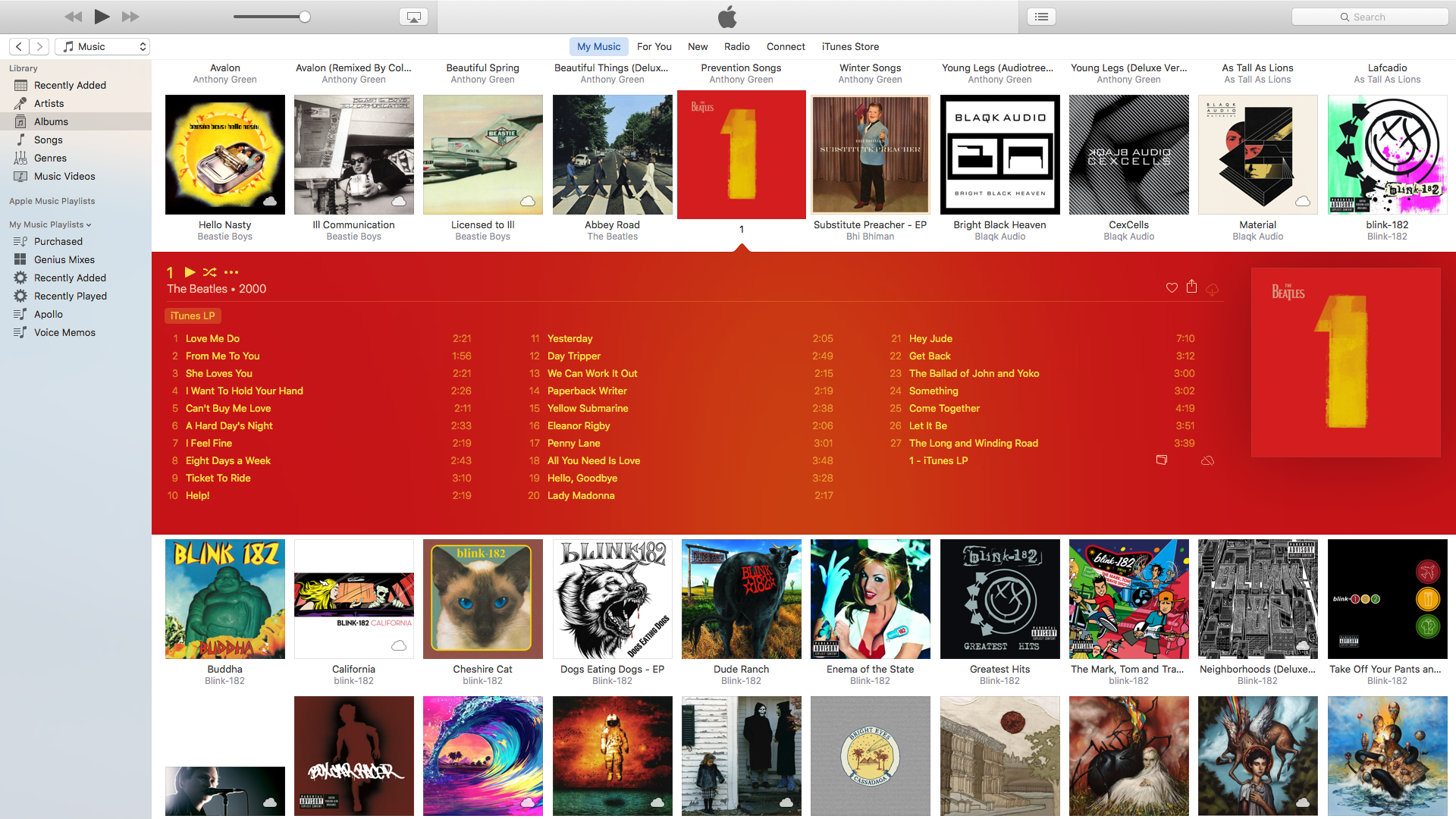Open the Up Next list view
Viewport: 1456px width, 819px height.
point(1041,16)
